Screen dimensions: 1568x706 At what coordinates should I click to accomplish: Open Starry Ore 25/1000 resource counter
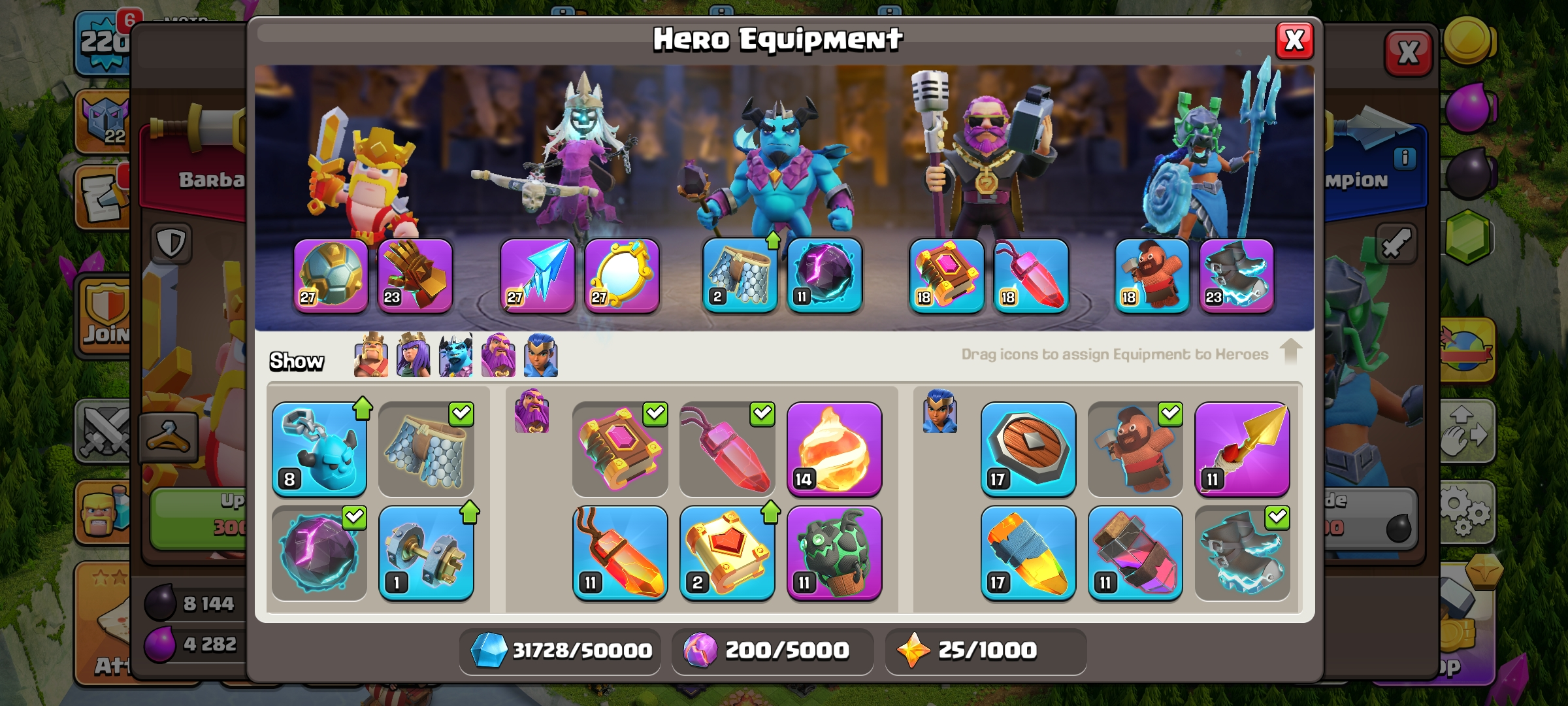pyautogui.click(x=985, y=651)
